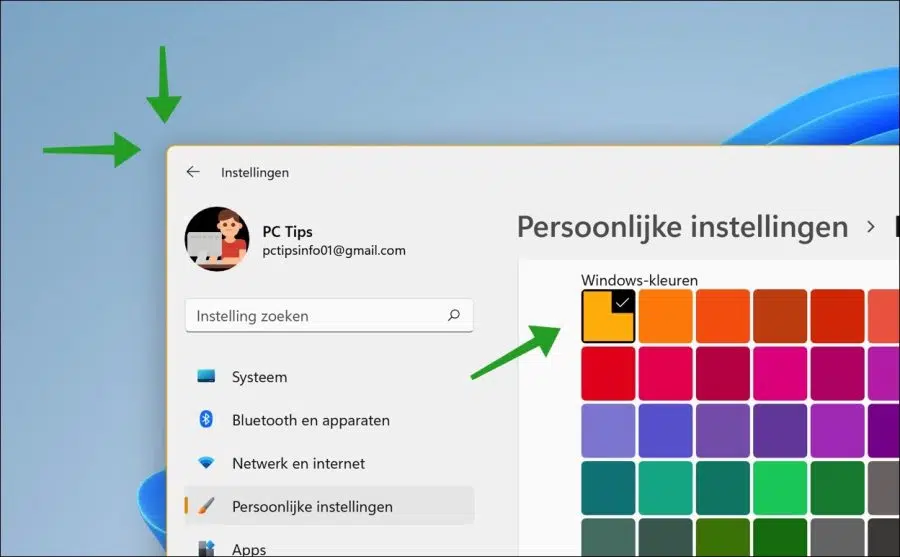Click the Persoonlijke instellingen paintbrush icon
The height and width of the screenshot is (557, 900).
pos(206,506)
